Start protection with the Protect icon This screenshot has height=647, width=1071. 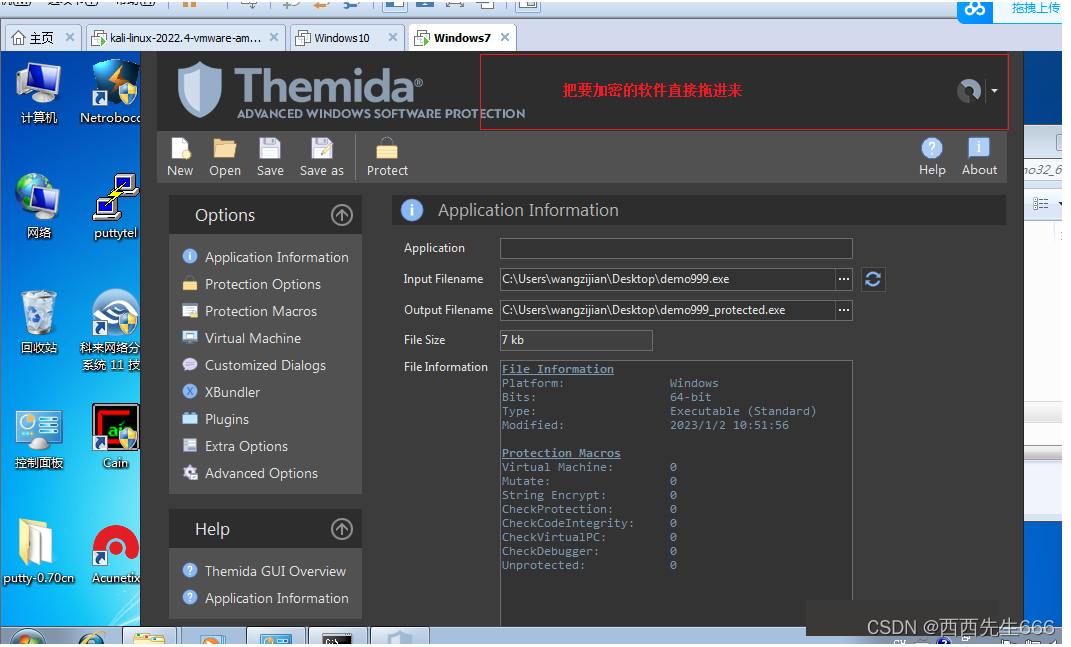point(387,157)
